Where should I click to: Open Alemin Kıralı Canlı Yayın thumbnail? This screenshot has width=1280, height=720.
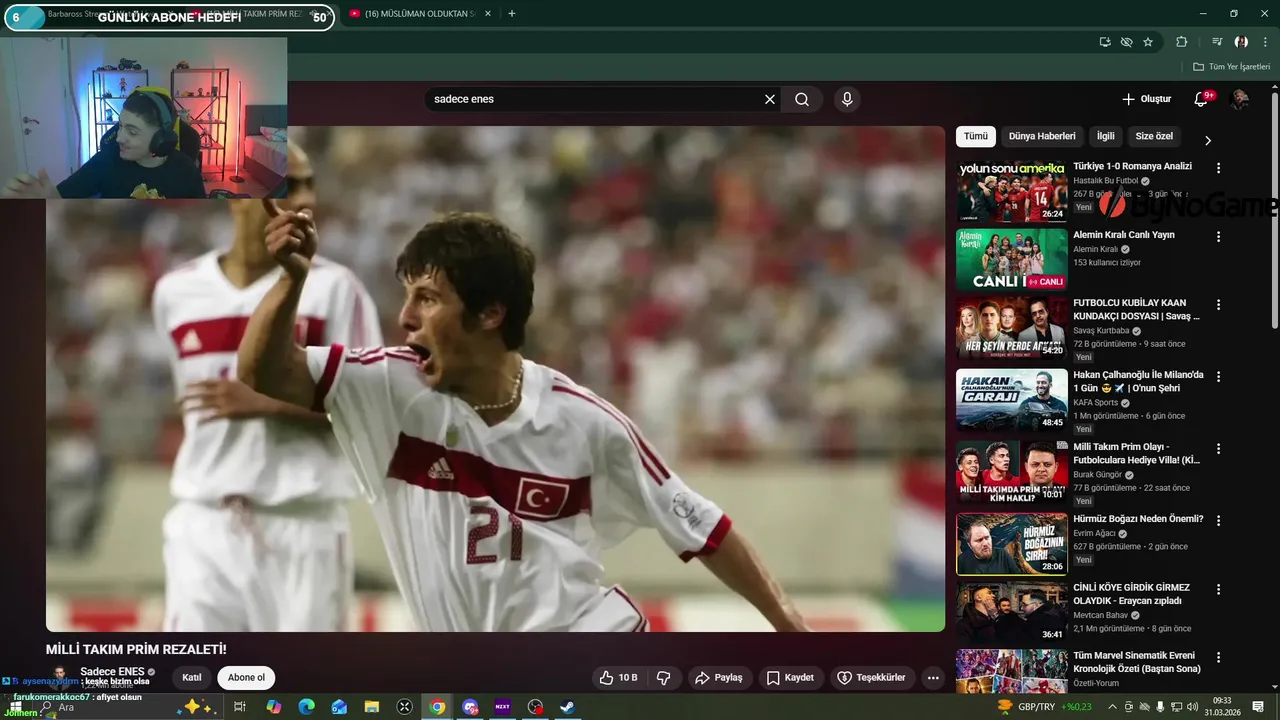[x=1011, y=259]
